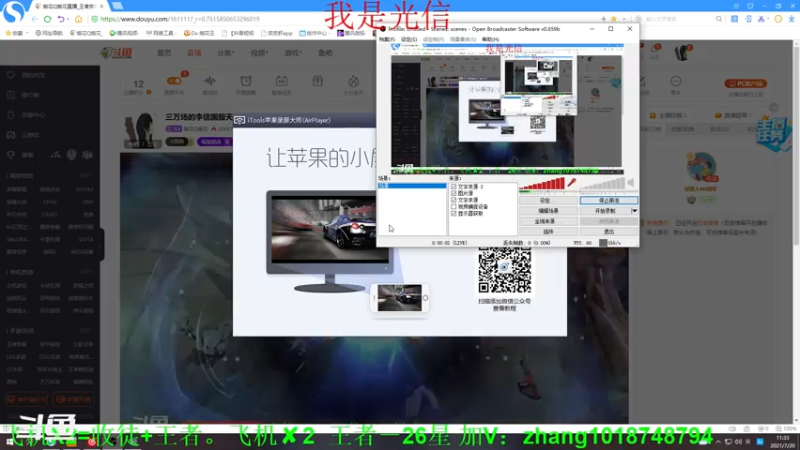Click the browser address bar URL
The height and width of the screenshot is (450, 800).
coord(180,19)
